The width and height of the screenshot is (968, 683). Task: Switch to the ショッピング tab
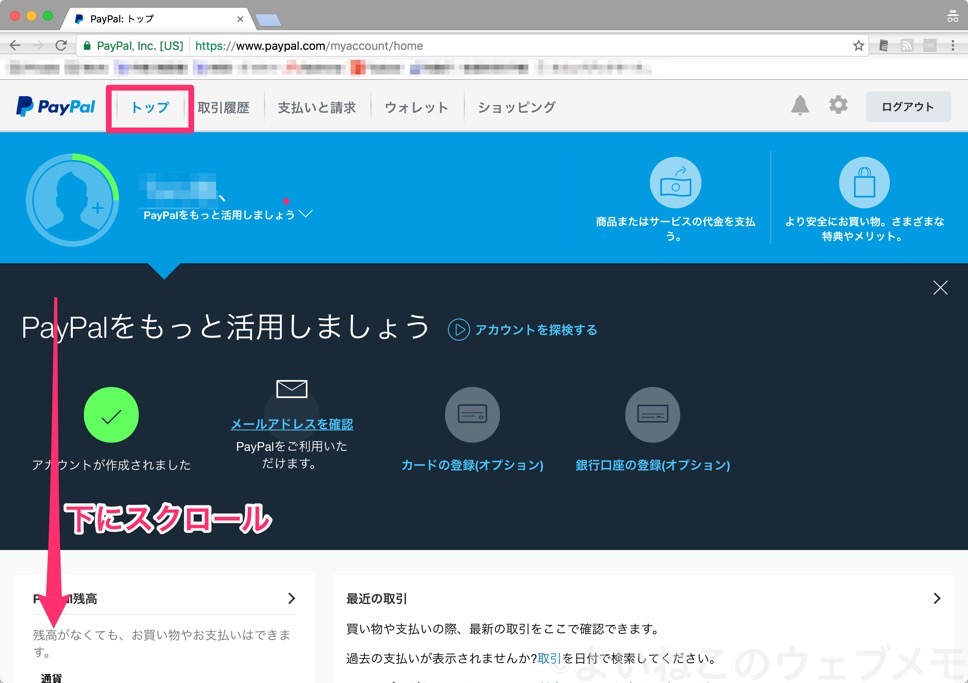tap(515, 107)
